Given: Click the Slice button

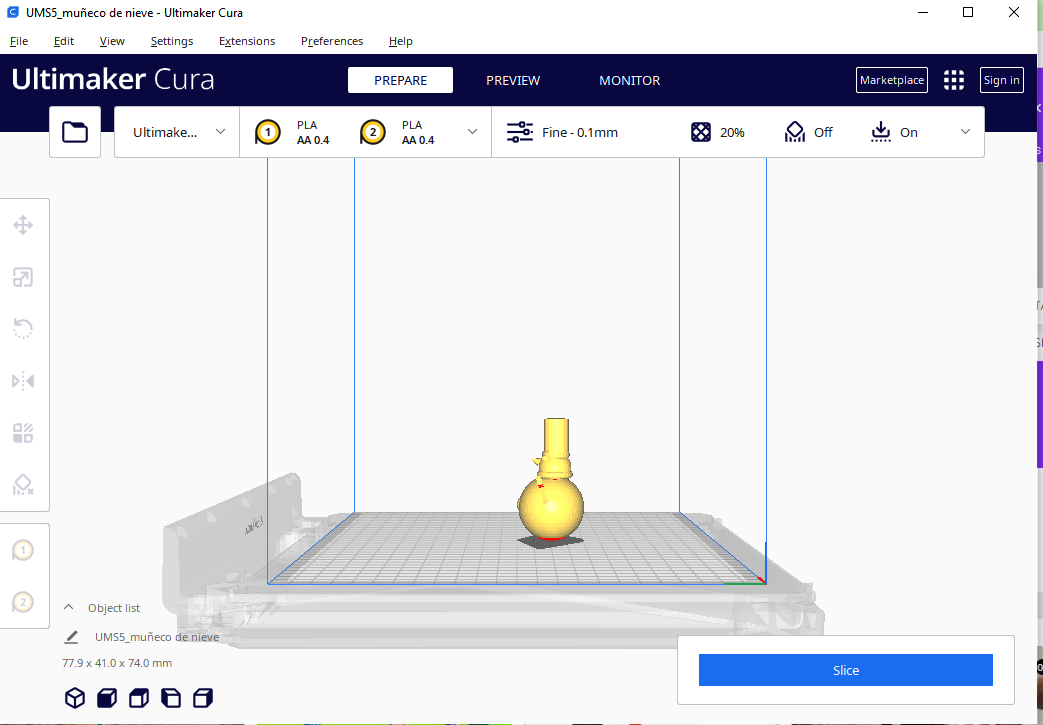Looking at the screenshot, I should point(845,670).
